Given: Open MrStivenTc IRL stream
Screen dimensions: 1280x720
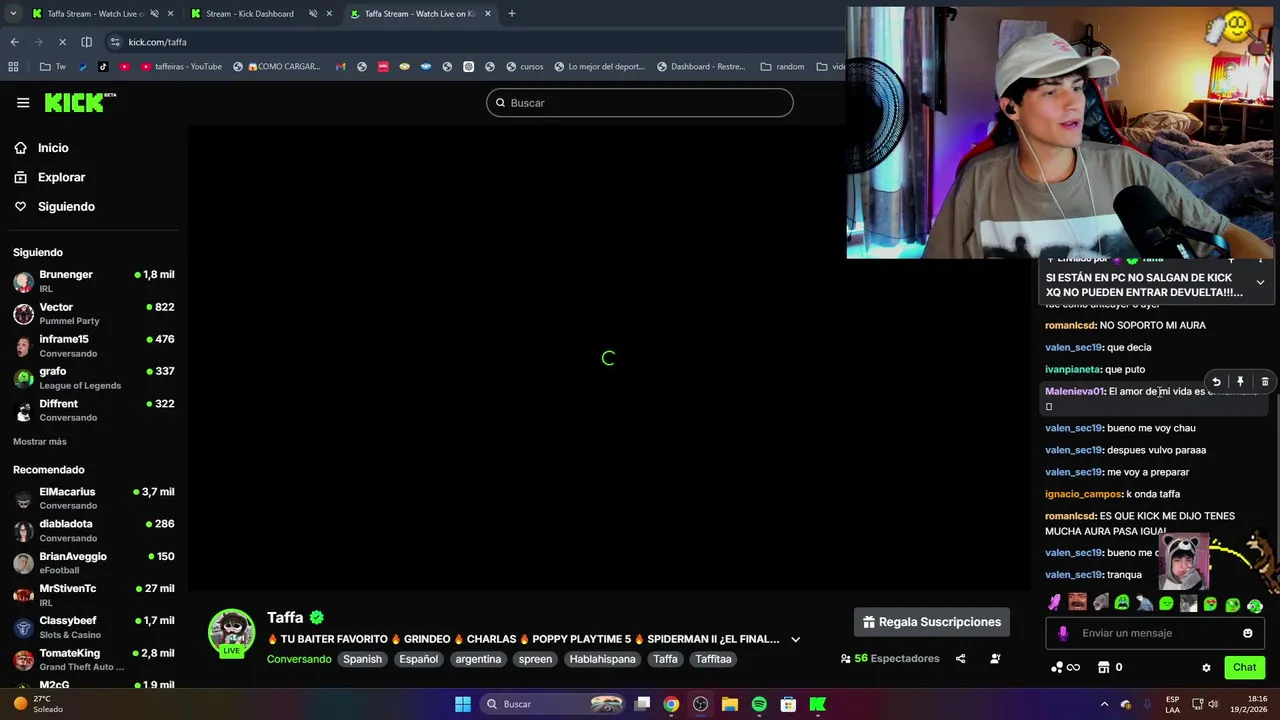Looking at the screenshot, I should 94,595.
